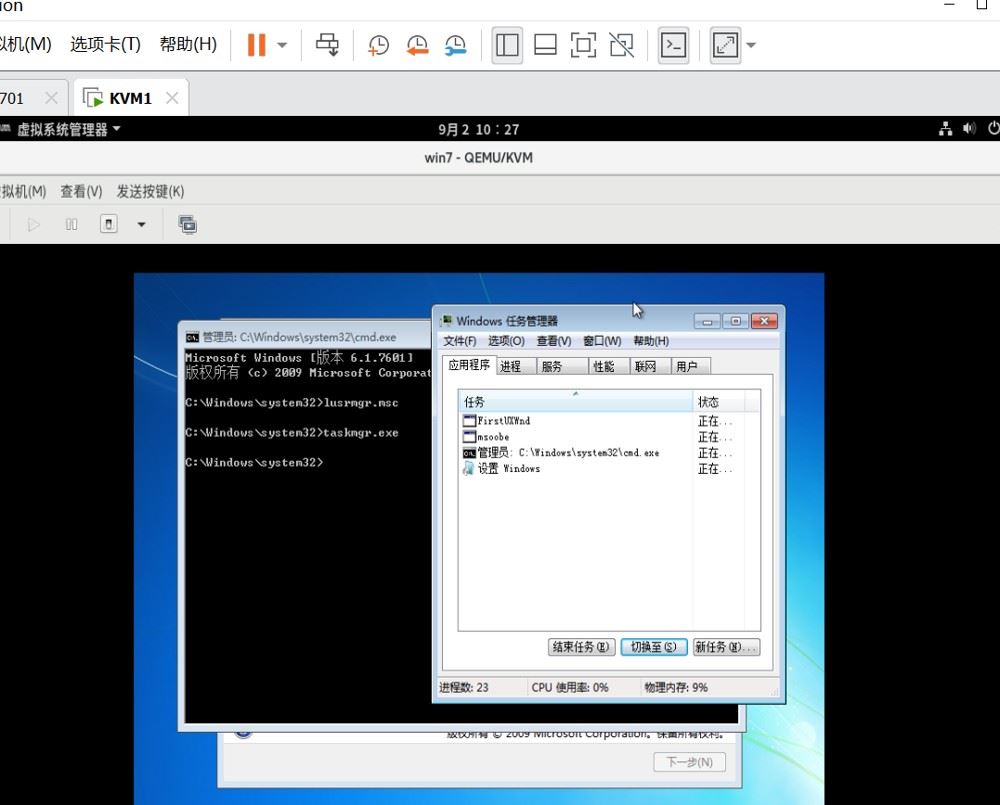Sort by the 状态 column header

[x=718, y=402]
